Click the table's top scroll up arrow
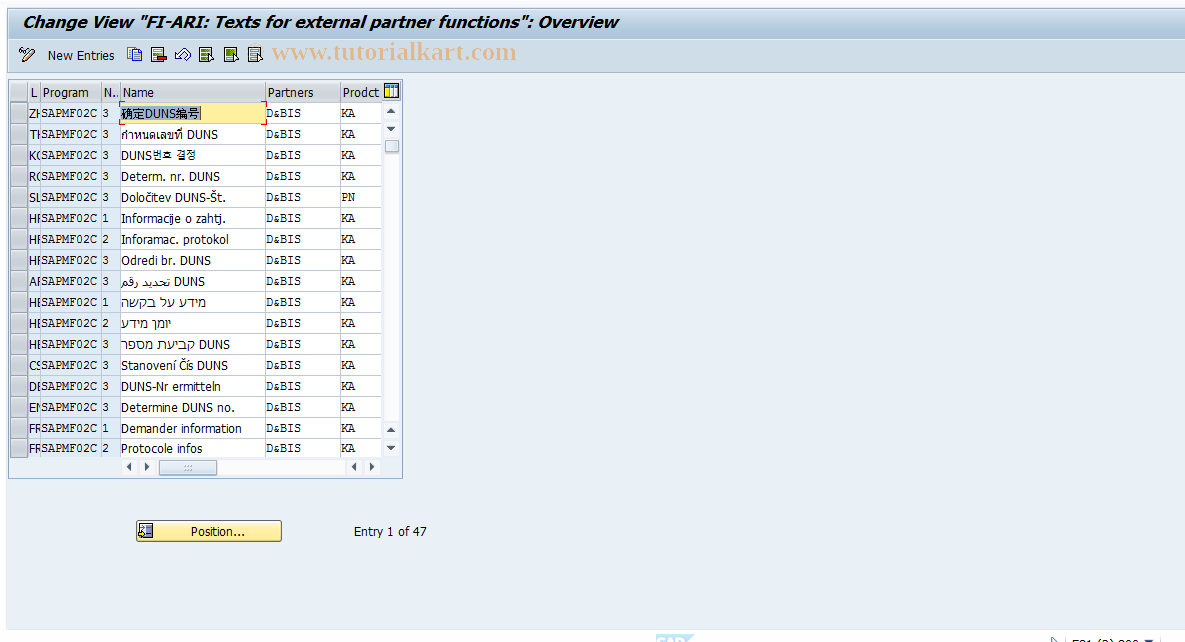The height and width of the screenshot is (642, 1185). coord(391,112)
